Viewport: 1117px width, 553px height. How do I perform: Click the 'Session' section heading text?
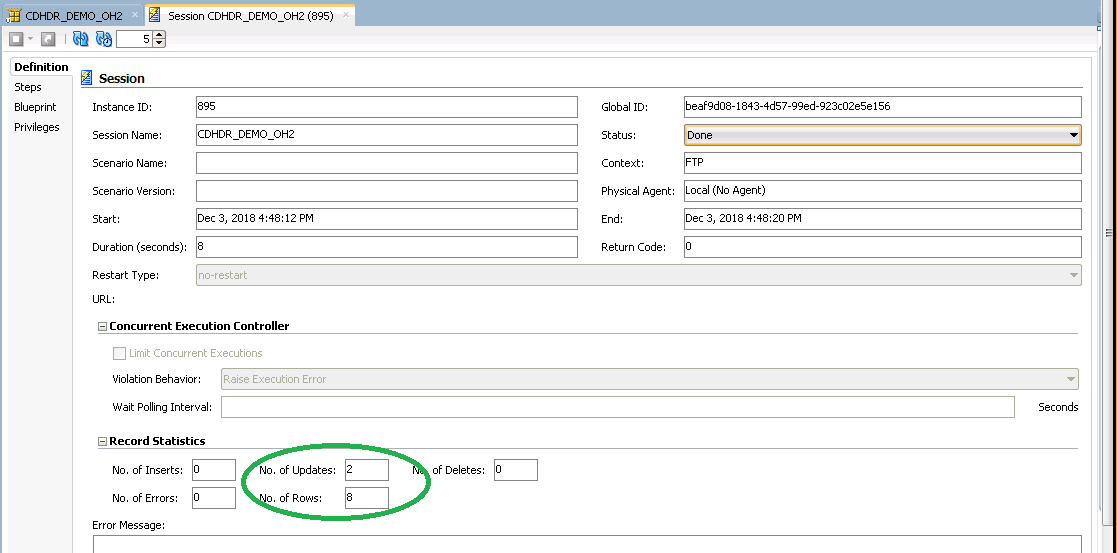pyautogui.click(x=122, y=78)
